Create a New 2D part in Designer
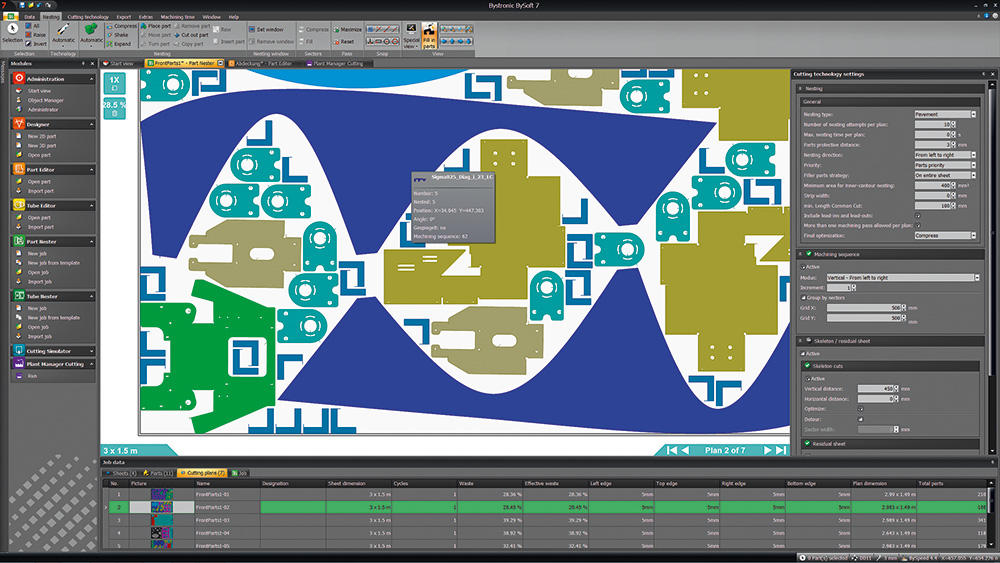The height and width of the screenshot is (563, 1000). (x=41, y=136)
